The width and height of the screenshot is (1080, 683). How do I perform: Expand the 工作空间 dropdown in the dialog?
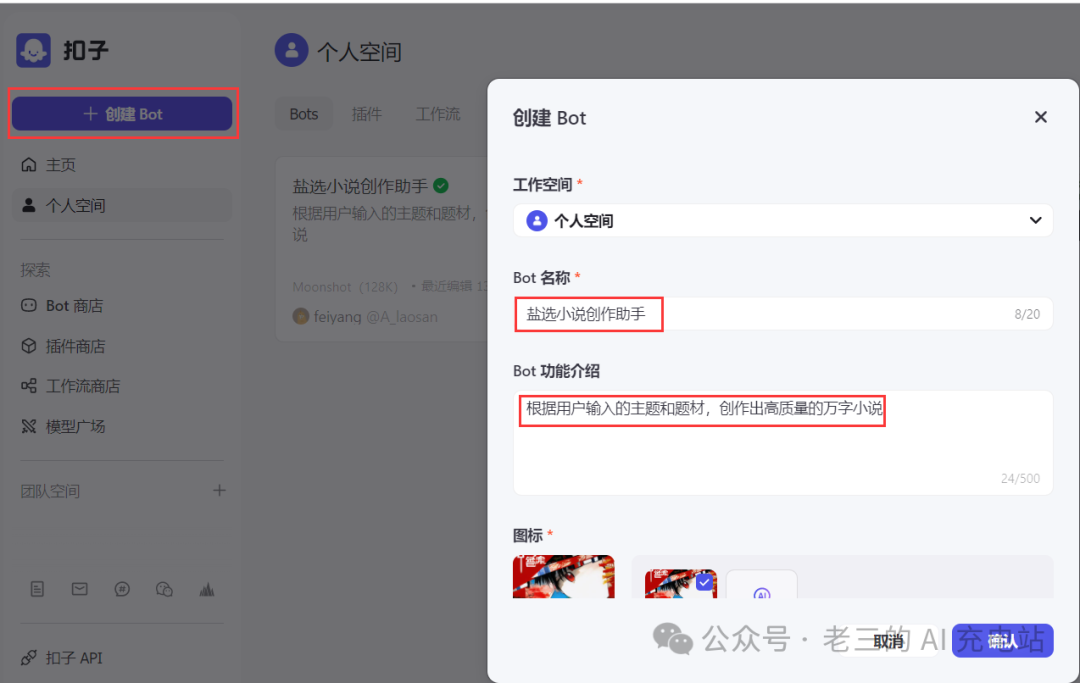point(782,220)
